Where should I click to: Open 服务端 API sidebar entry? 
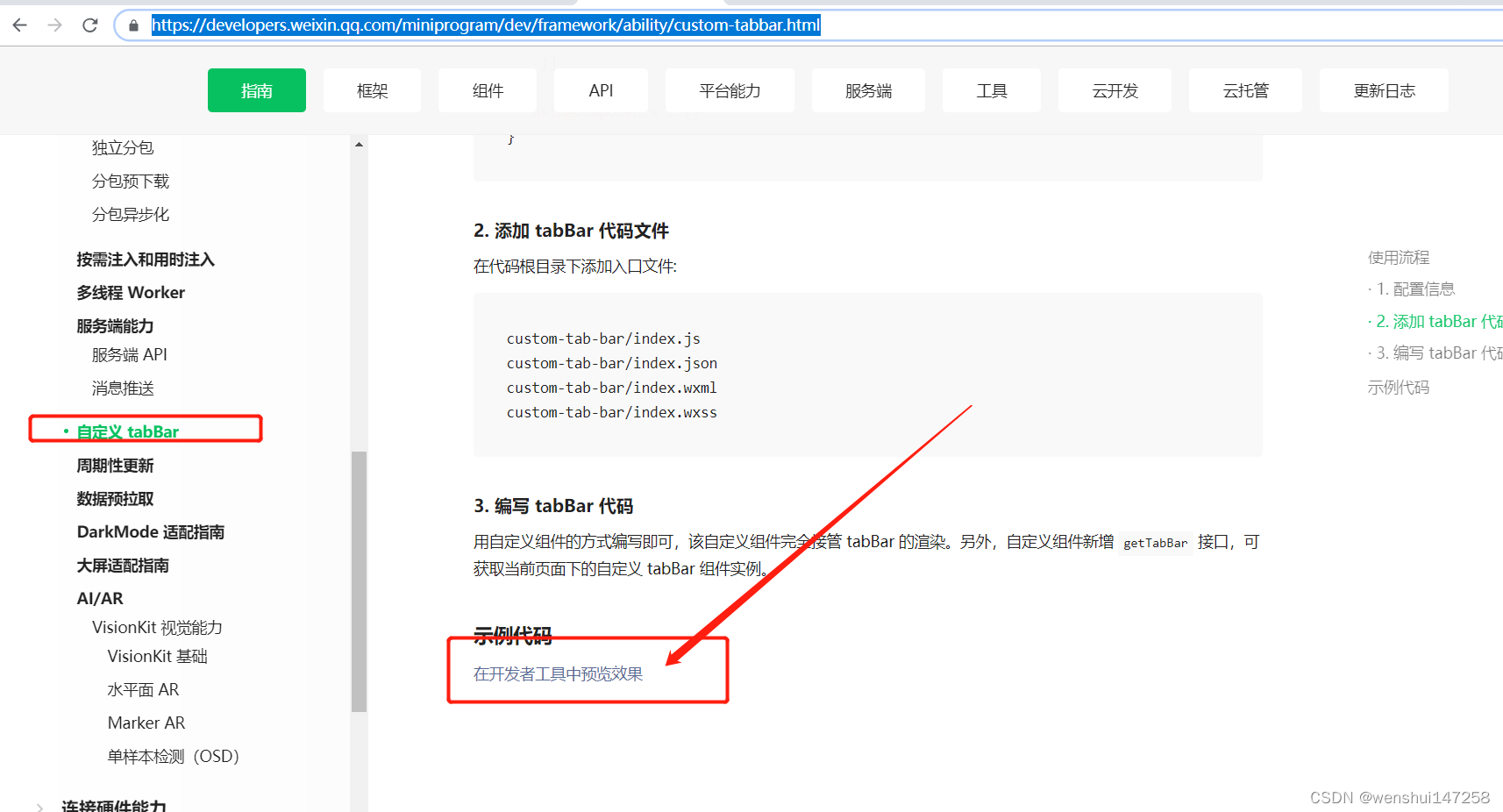coord(129,354)
